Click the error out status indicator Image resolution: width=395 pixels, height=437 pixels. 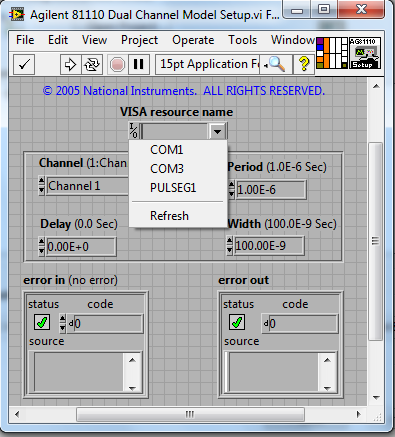tap(237, 322)
